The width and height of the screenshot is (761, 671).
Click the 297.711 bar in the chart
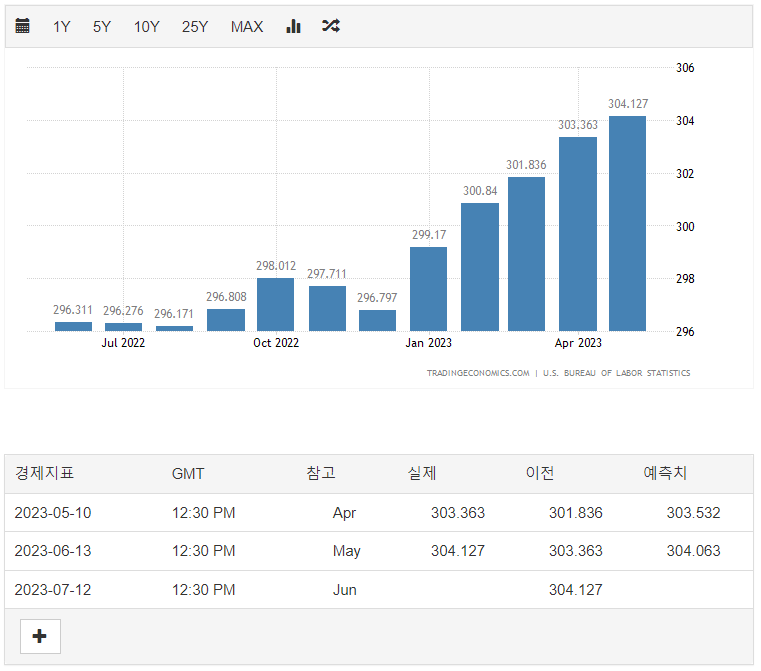(328, 309)
